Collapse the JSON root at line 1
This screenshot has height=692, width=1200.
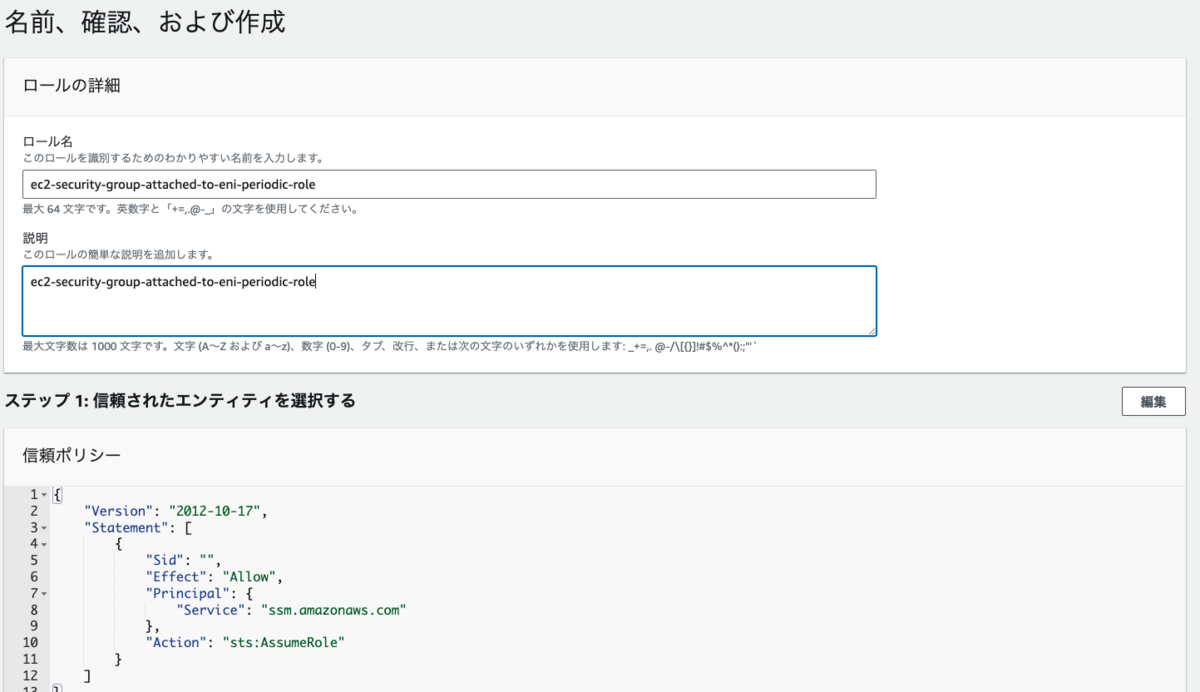(45, 495)
